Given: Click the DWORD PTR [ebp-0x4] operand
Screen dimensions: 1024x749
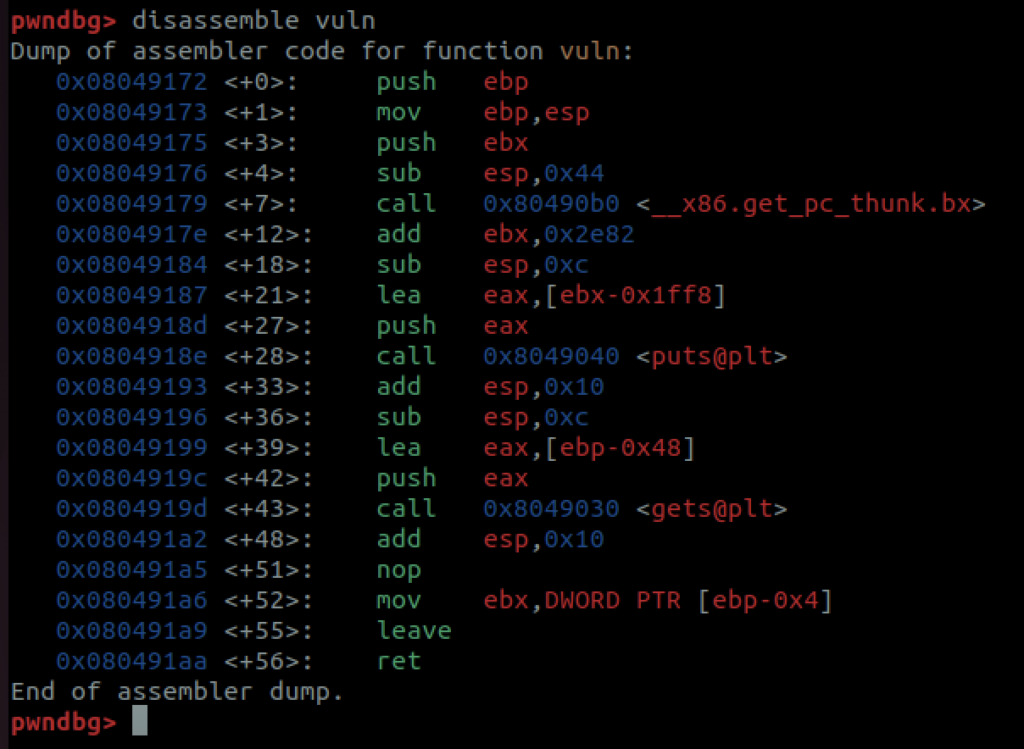Looking at the screenshot, I should pyautogui.click(x=688, y=600).
